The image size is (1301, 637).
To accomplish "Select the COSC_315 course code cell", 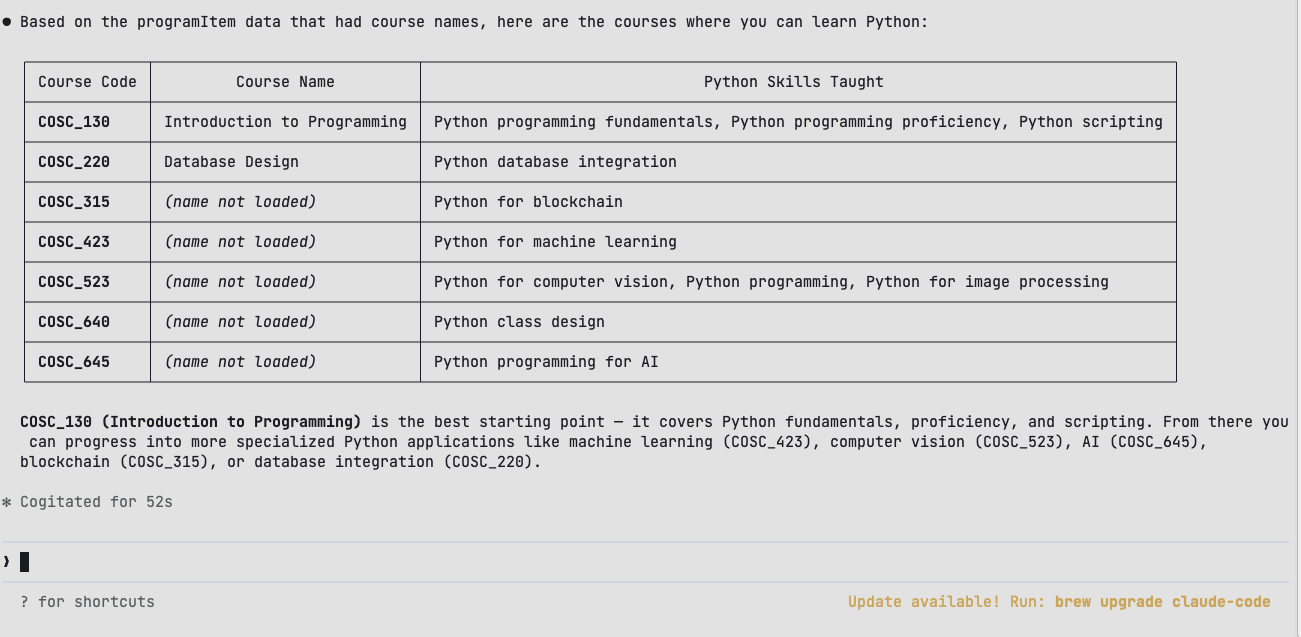I will tap(74, 202).
